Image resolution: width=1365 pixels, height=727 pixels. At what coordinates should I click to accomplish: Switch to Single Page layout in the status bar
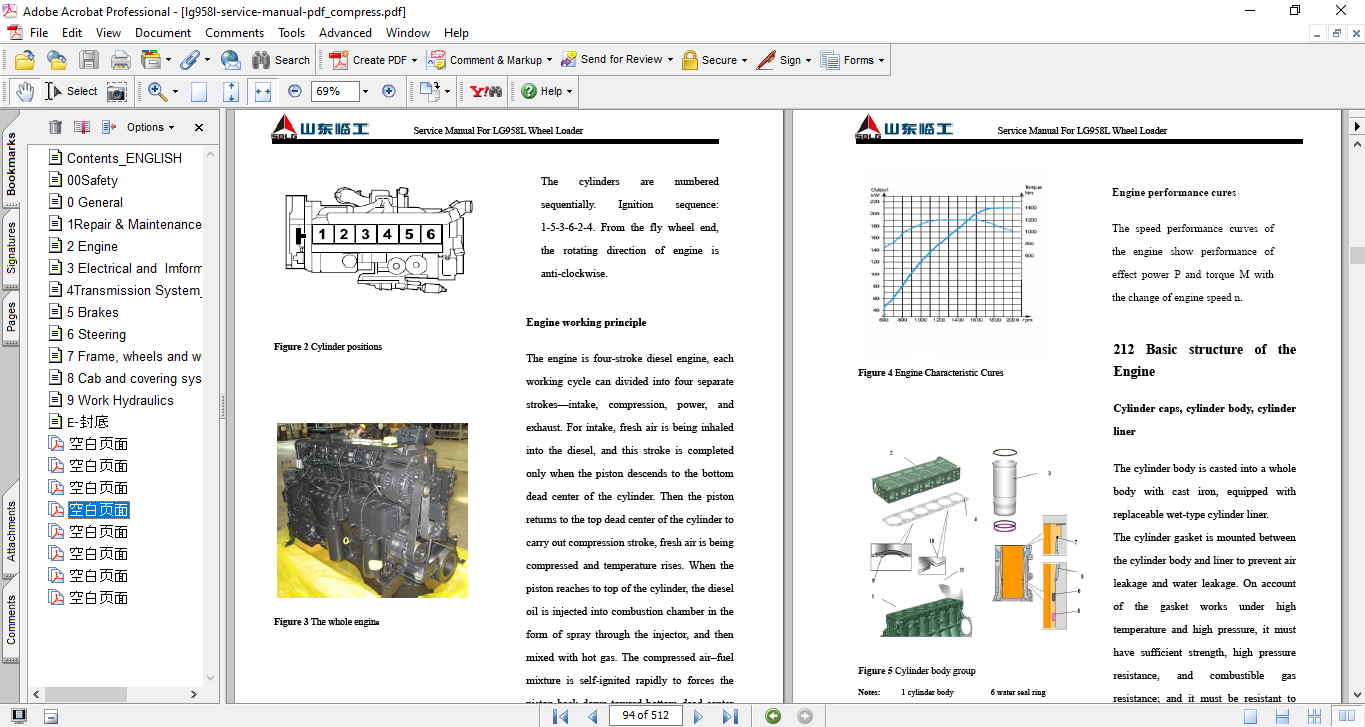1250,716
